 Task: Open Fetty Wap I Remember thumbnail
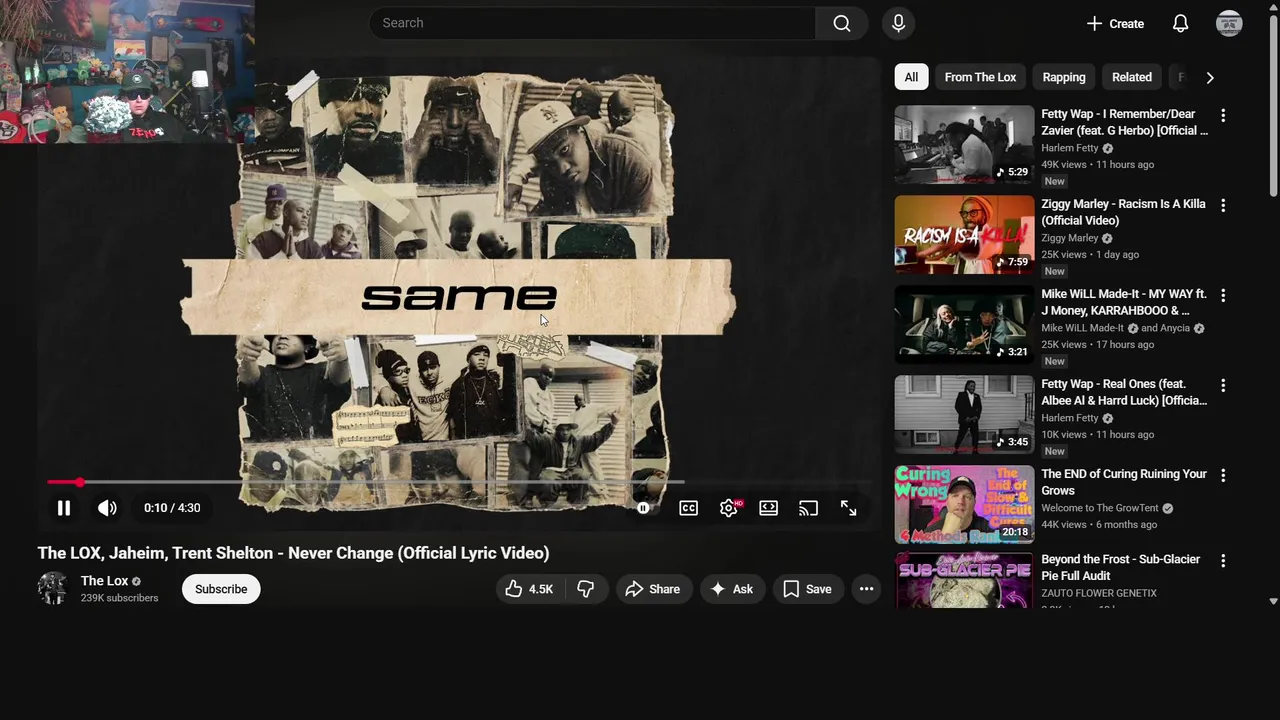pos(964,144)
